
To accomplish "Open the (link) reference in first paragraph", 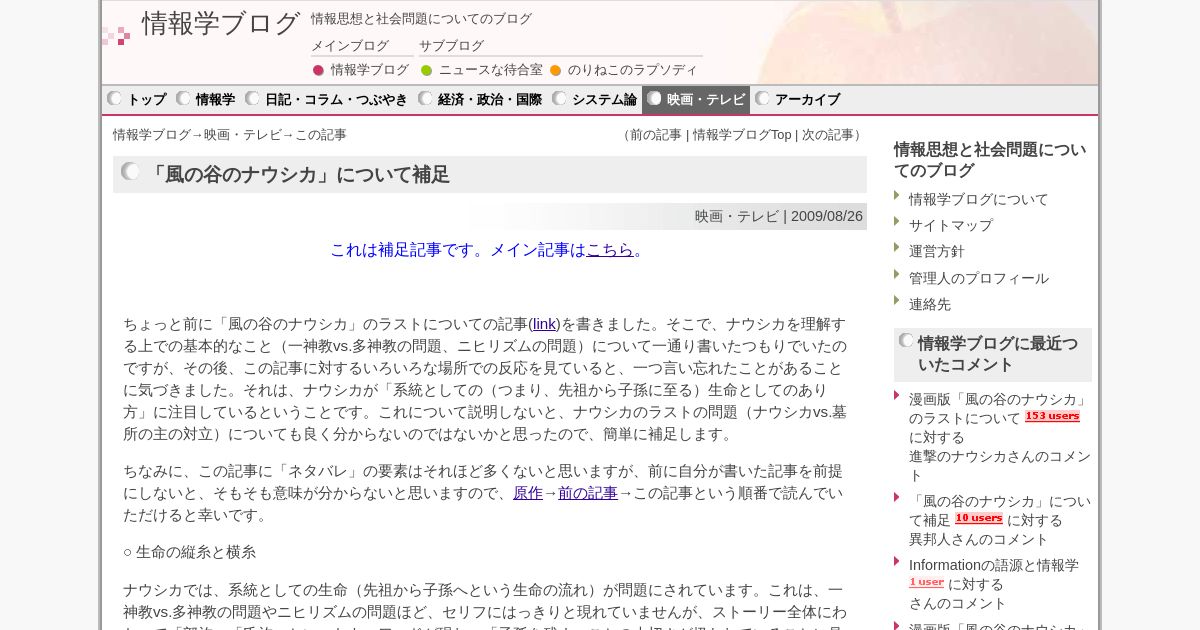I will point(544,324).
